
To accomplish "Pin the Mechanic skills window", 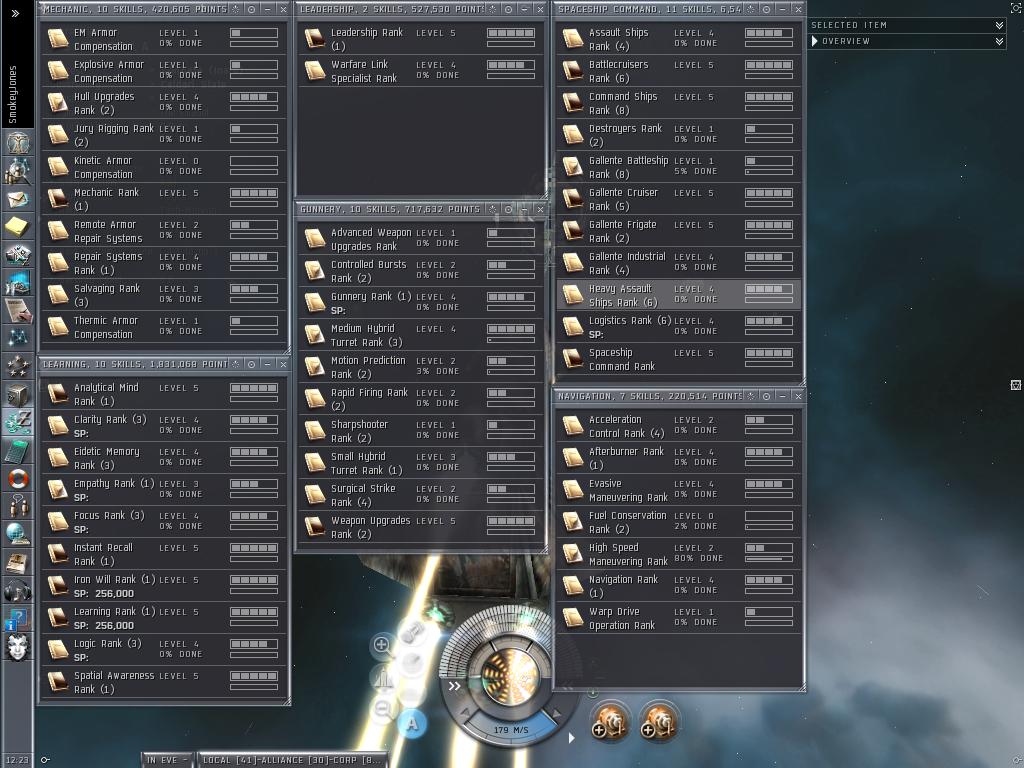I will click(x=236, y=9).
